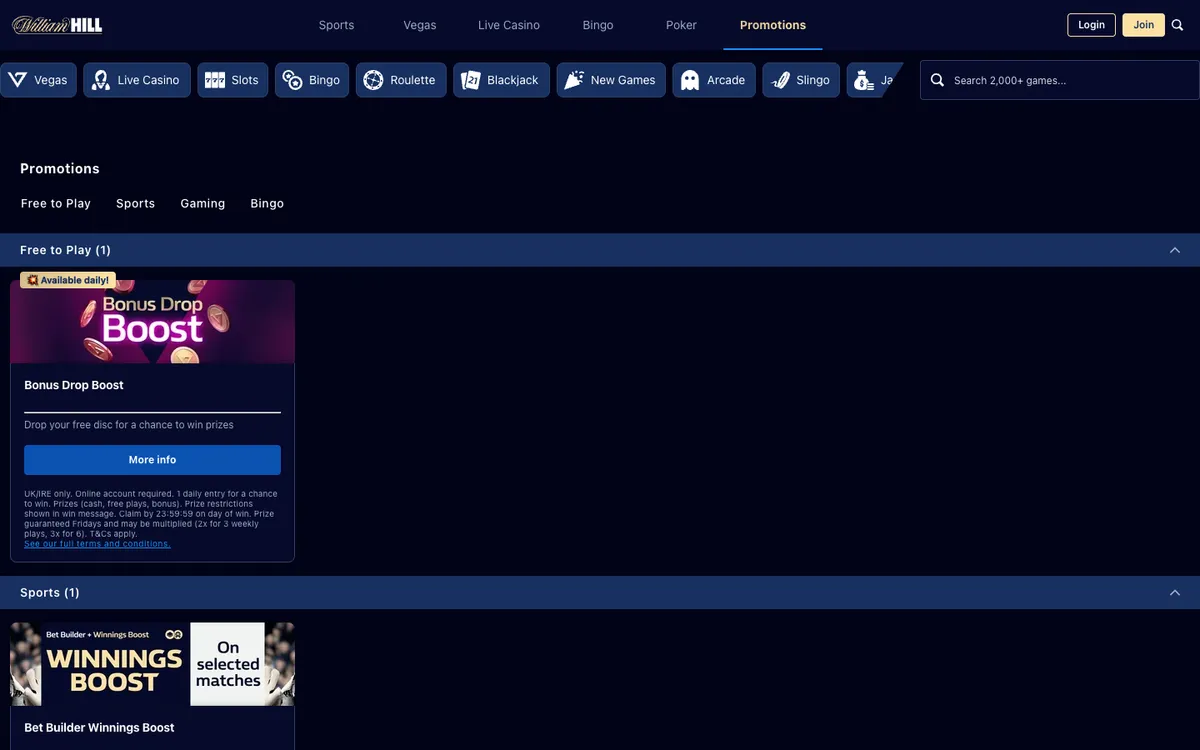Screen dimensions: 1200x750
Task: Click the Join button
Action: click(x=1144, y=25)
